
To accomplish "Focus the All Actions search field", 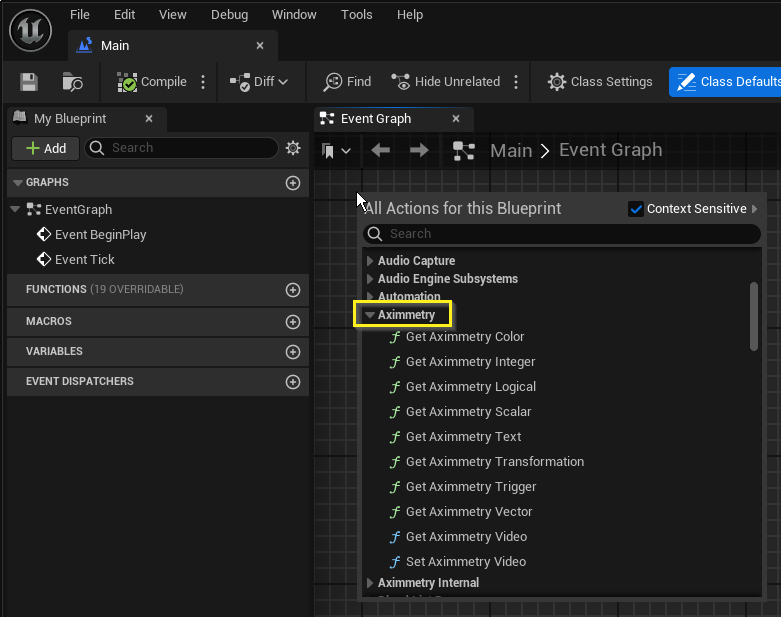I will [562, 234].
